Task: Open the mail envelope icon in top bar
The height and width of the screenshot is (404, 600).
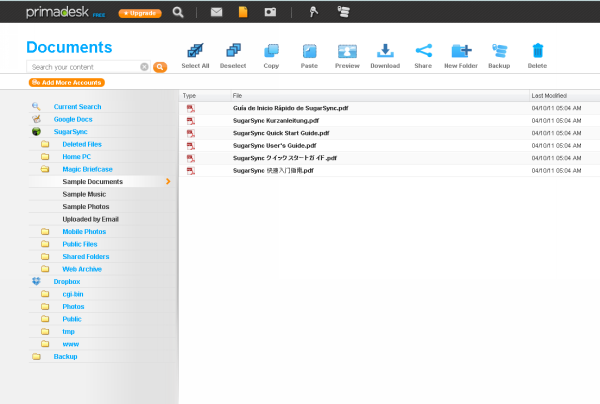Action: point(217,12)
